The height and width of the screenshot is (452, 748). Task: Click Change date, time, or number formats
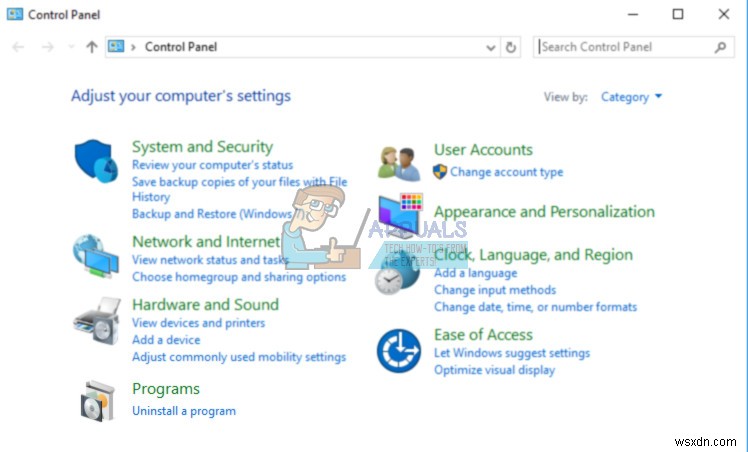[535, 307]
